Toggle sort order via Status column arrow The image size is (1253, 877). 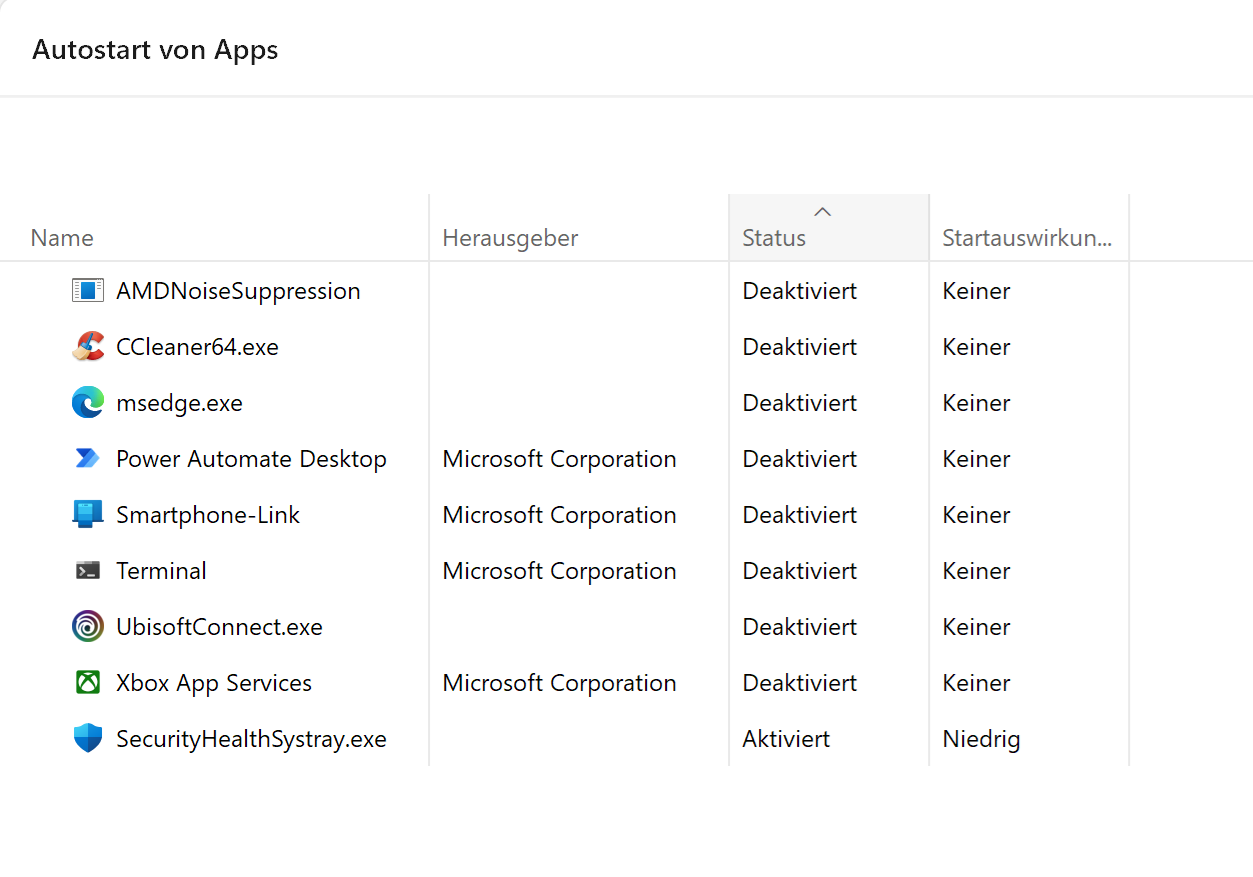823,211
